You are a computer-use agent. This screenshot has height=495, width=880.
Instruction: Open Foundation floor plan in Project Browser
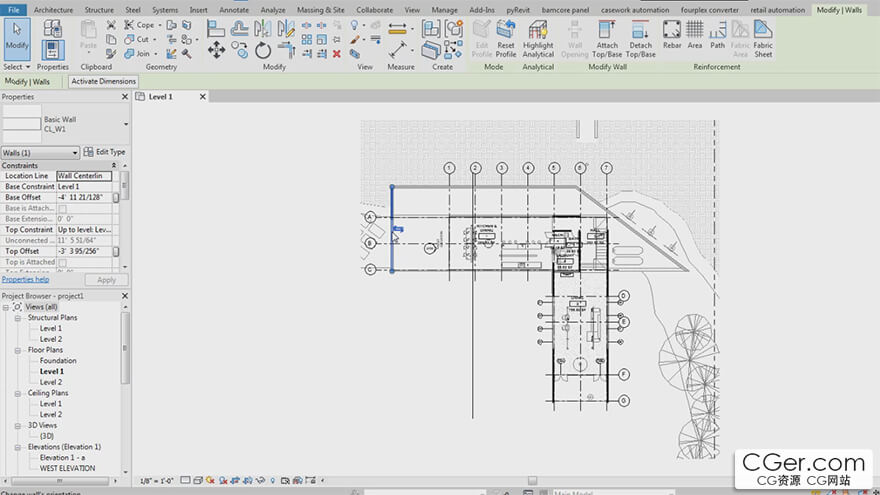pyautogui.click(x=58, y=361)
